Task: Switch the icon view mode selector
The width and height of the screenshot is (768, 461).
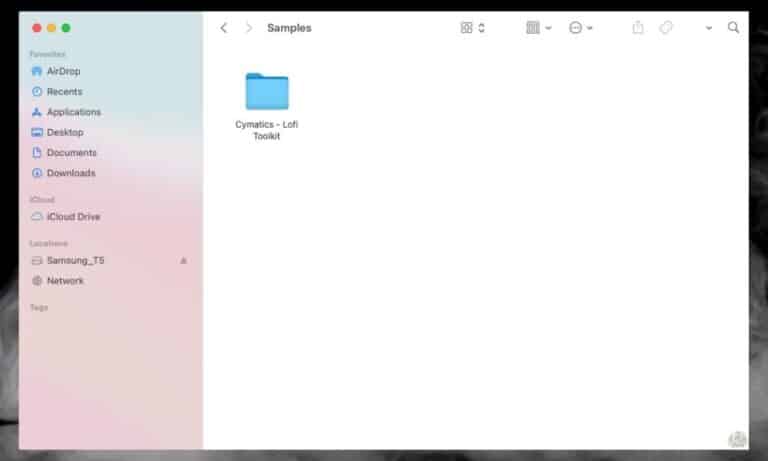Action: click(473, 28)
